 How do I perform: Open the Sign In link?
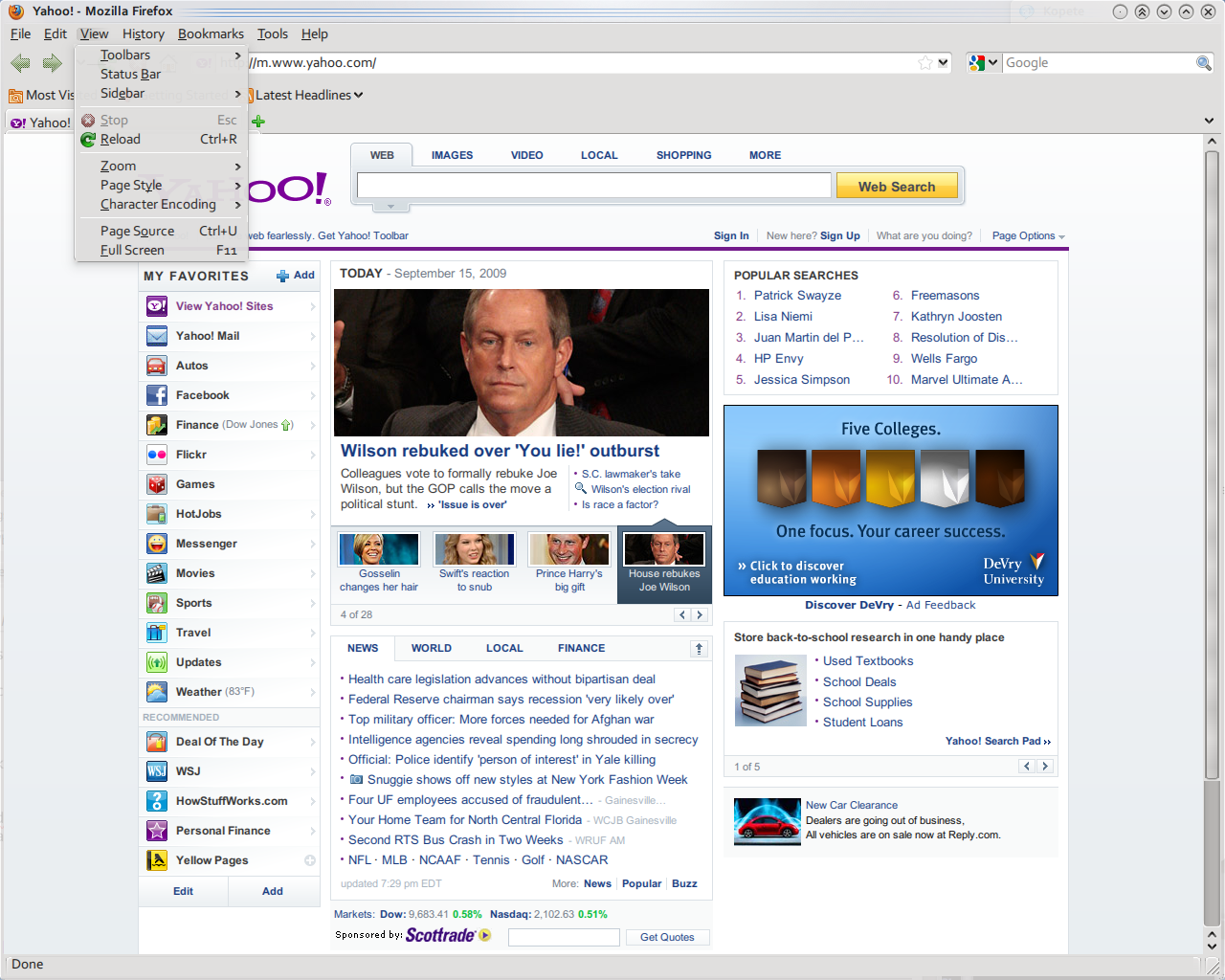tap(731, 235)
